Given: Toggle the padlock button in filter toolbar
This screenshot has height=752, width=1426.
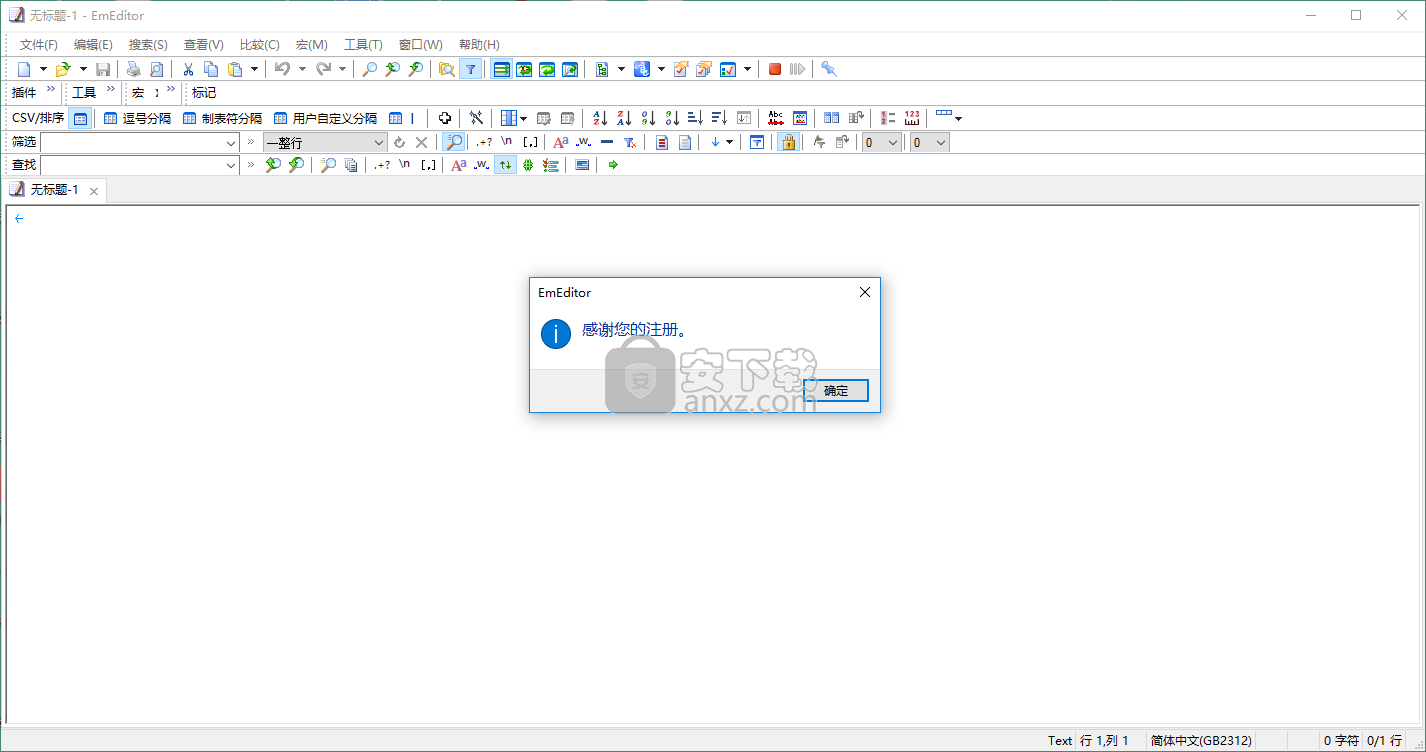Looking at the screenshot, I should (788, 142).
